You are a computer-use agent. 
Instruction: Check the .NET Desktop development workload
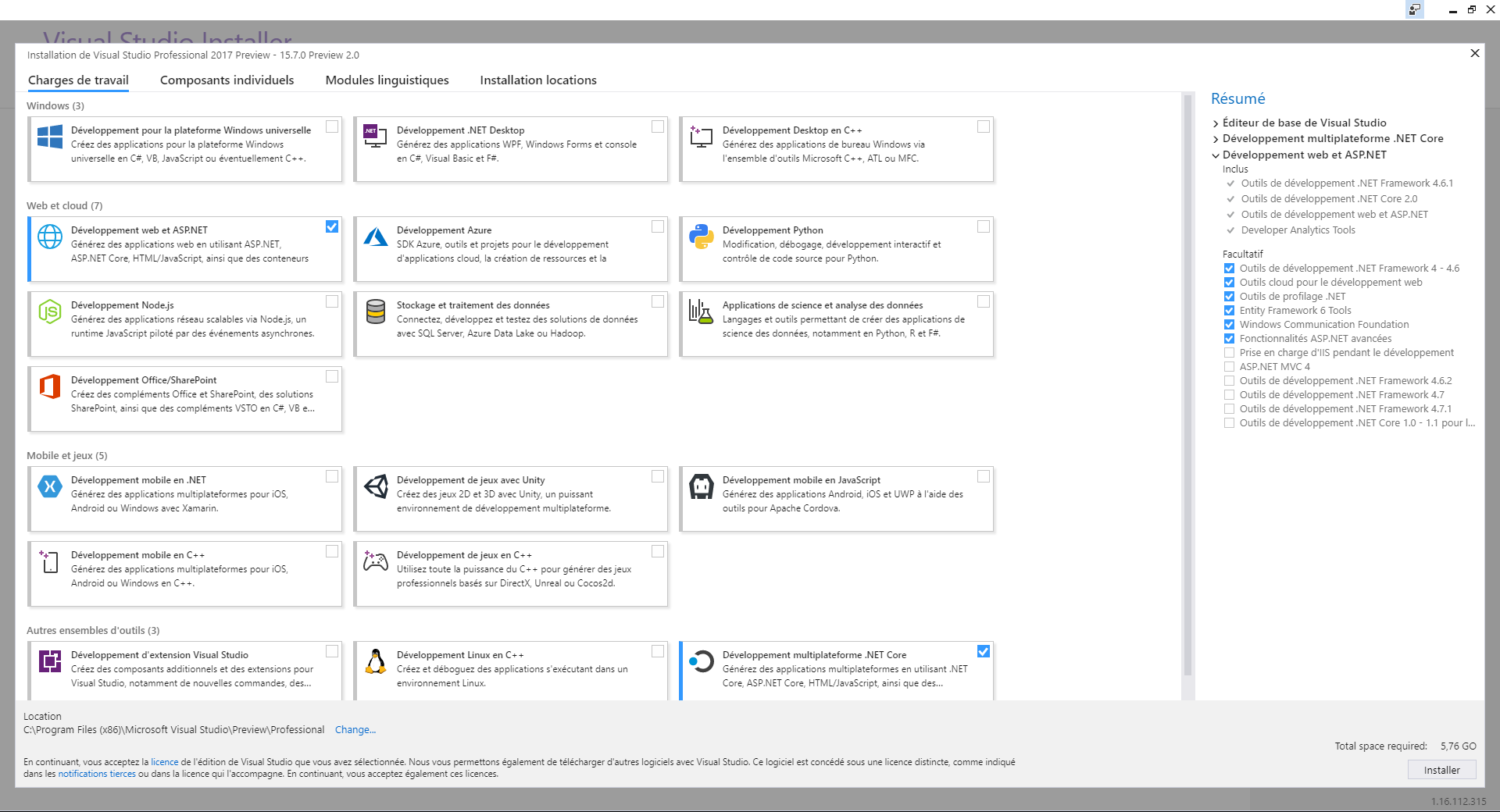click(658, 126)
